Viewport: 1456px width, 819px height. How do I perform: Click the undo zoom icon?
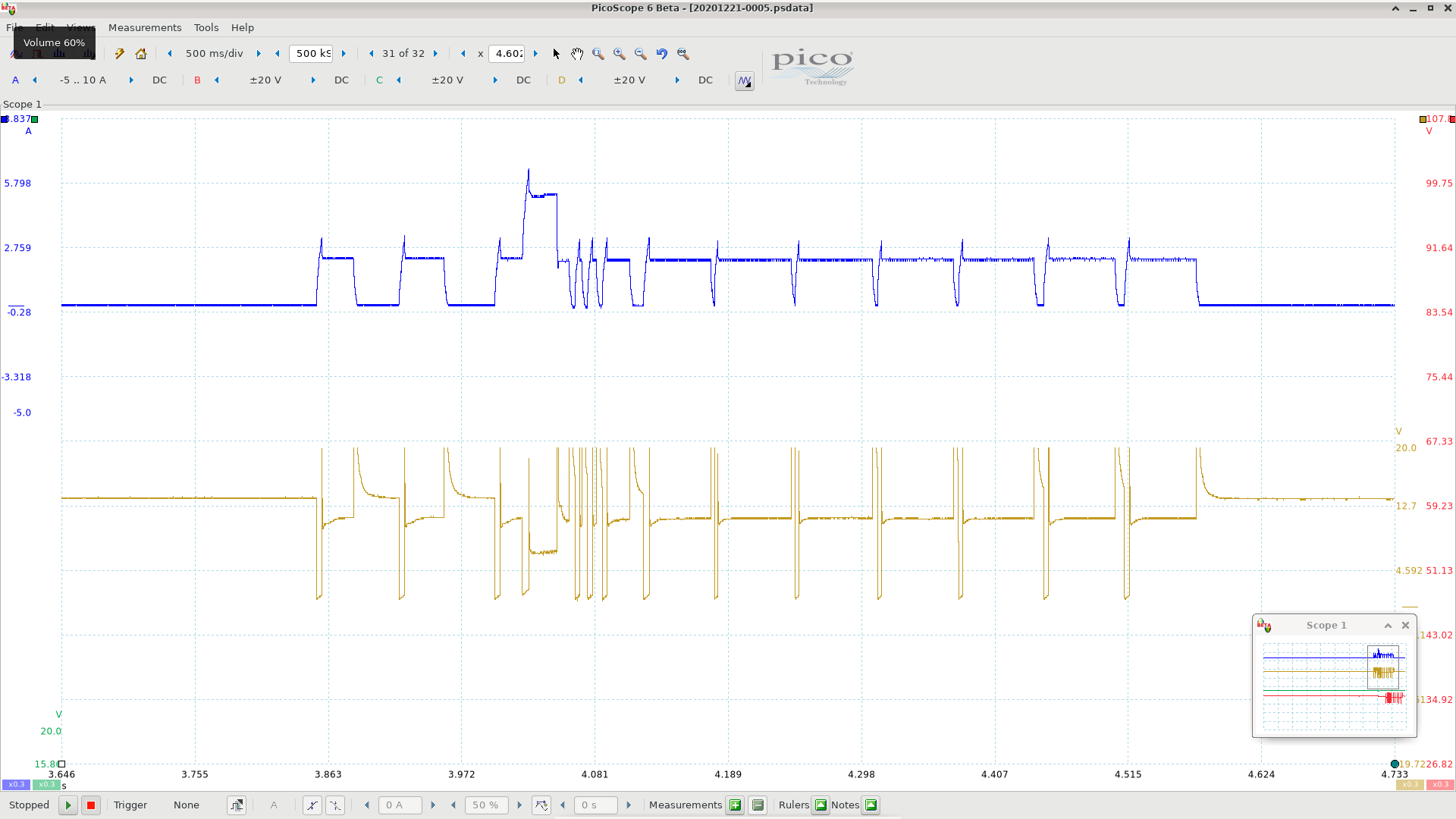pyautogui.click(x=662, y=54)
